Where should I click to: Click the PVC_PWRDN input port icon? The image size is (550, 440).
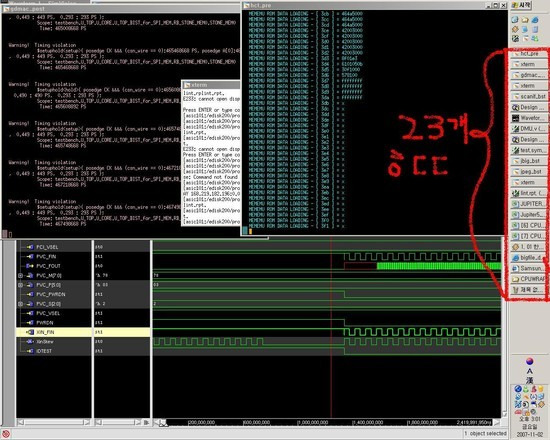pos(30,294)
